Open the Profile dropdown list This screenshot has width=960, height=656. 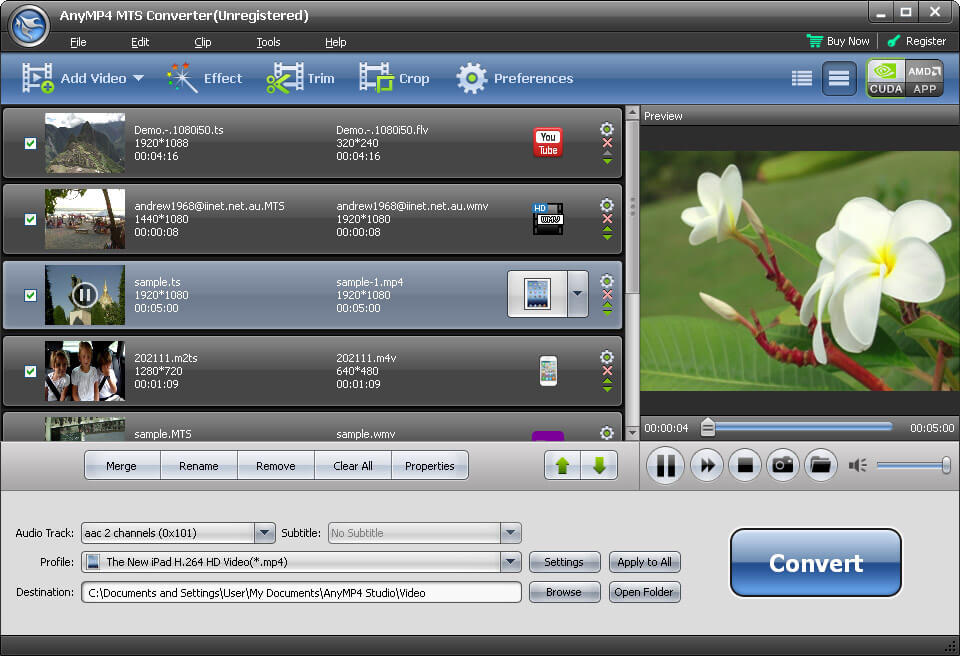pos(511,562)
